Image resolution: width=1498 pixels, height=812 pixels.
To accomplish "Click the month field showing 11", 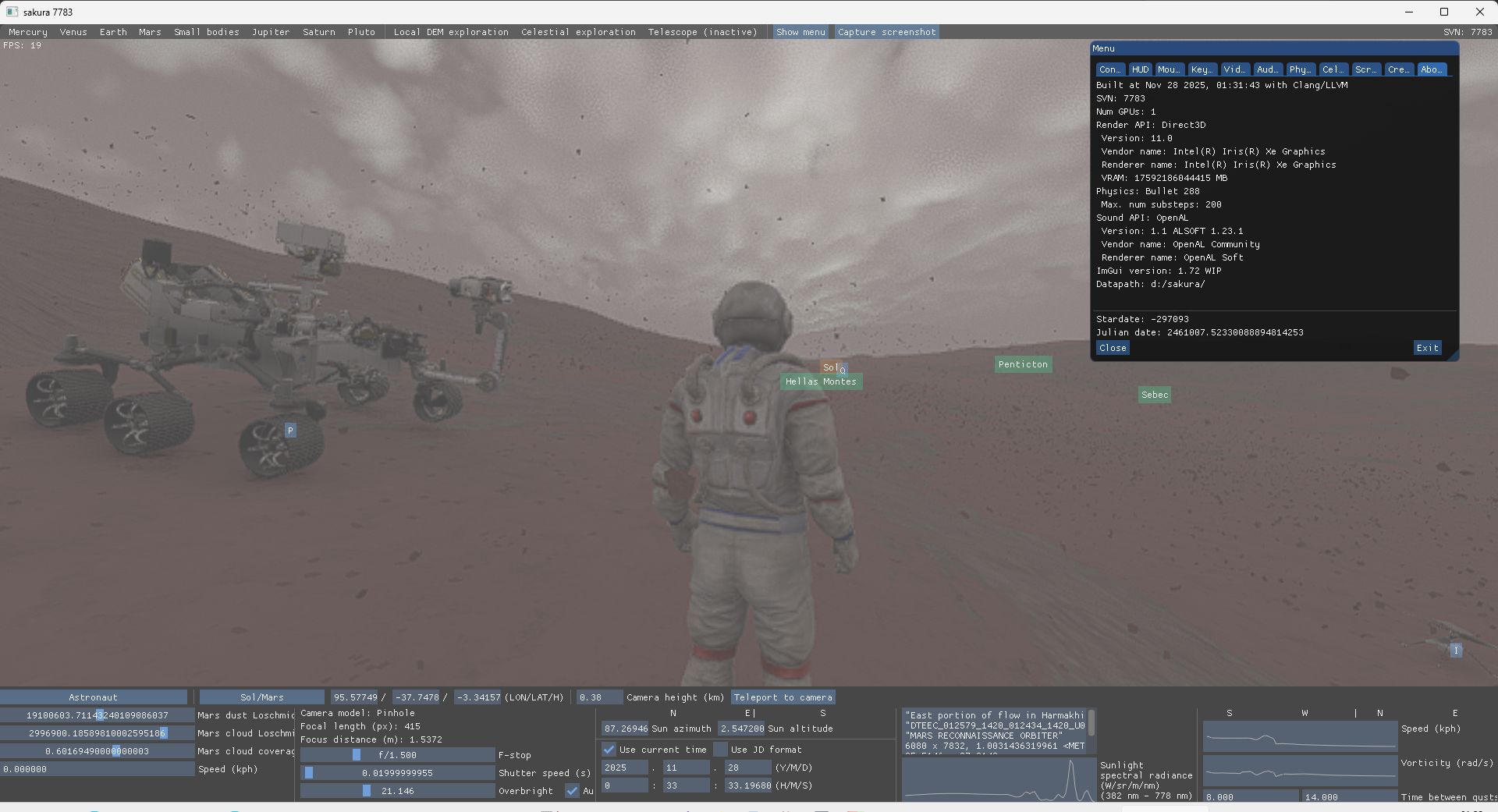I will coord(686,768).
